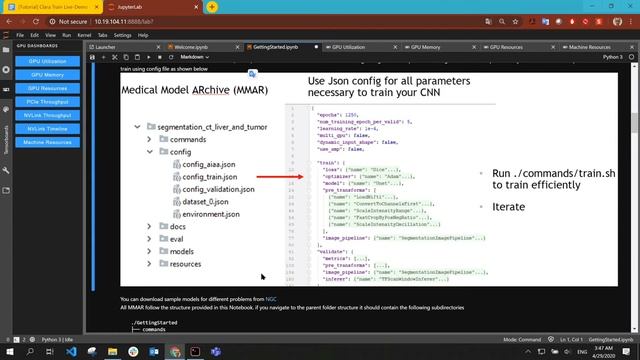Click Python 3 Idle in status bar
The height and width of the screenshot is (360, 640).
point(57,340)
